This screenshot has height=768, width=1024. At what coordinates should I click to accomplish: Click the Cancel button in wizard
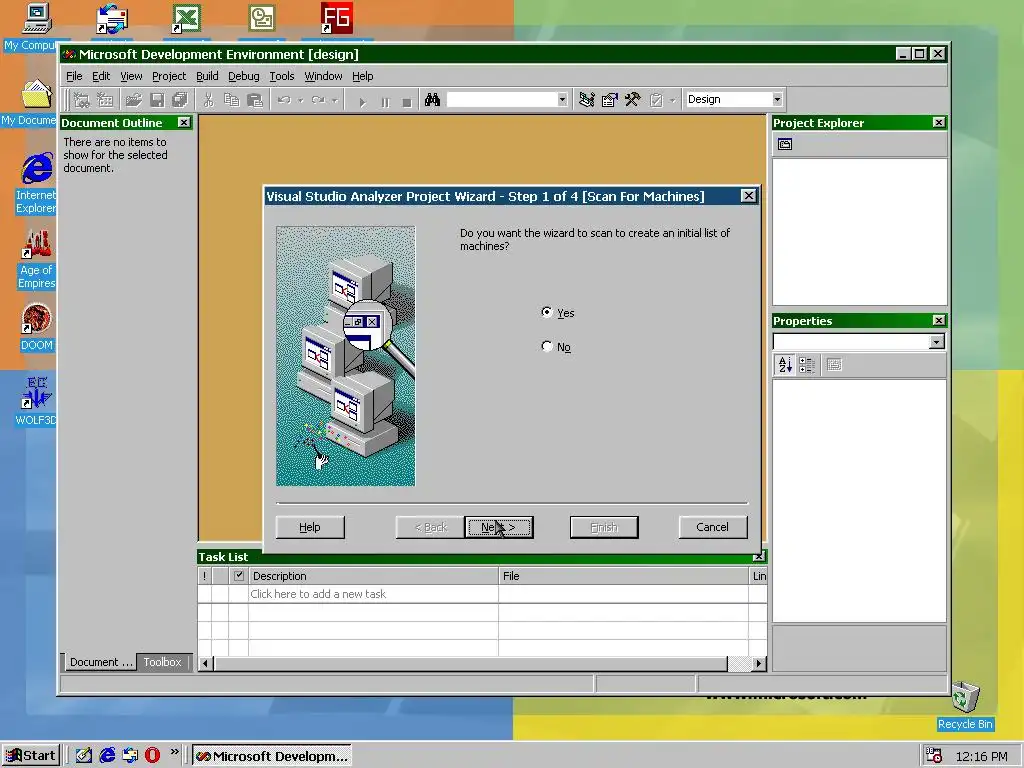click(712, 527)
